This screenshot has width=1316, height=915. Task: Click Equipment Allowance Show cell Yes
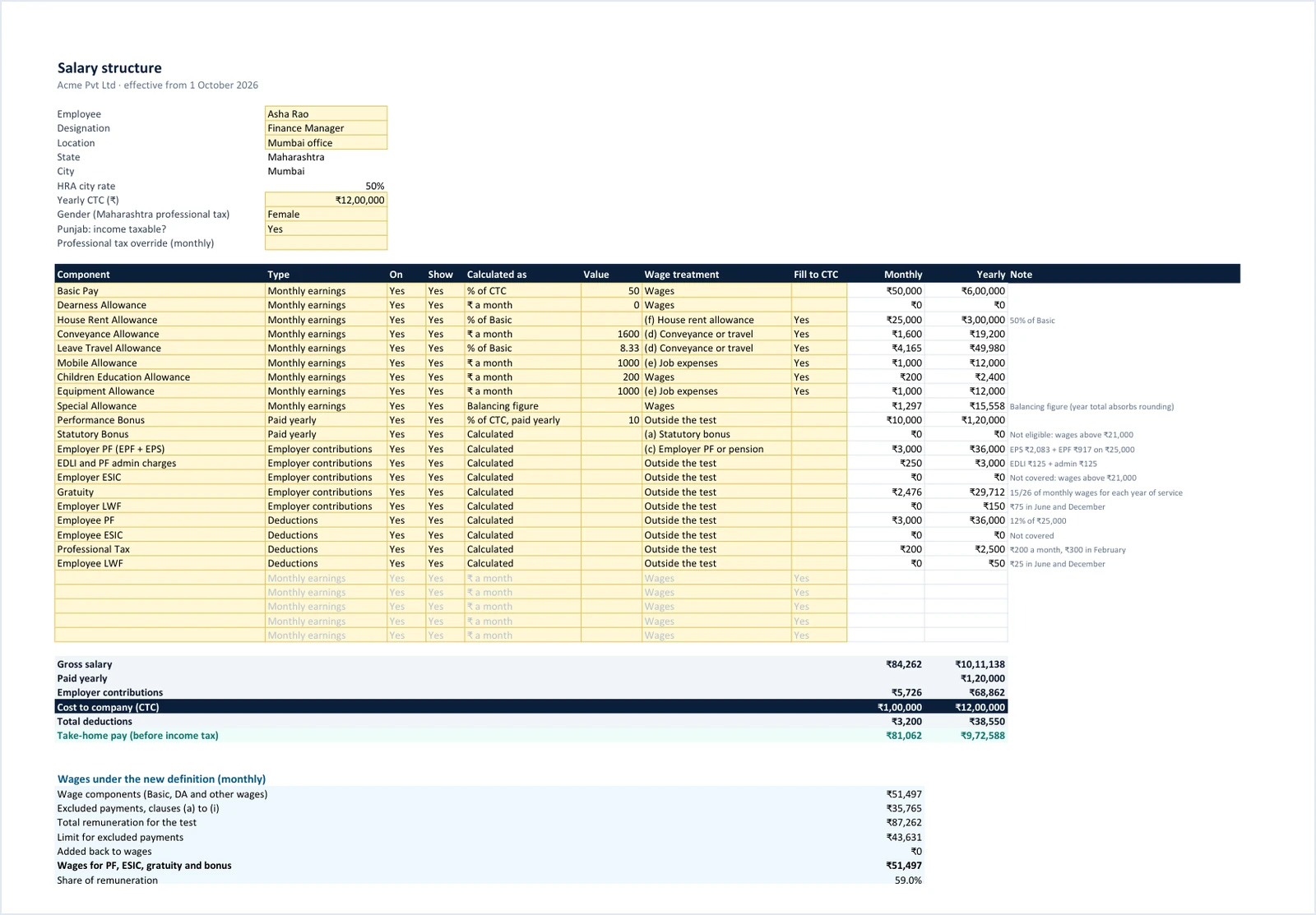pos(445,391)
